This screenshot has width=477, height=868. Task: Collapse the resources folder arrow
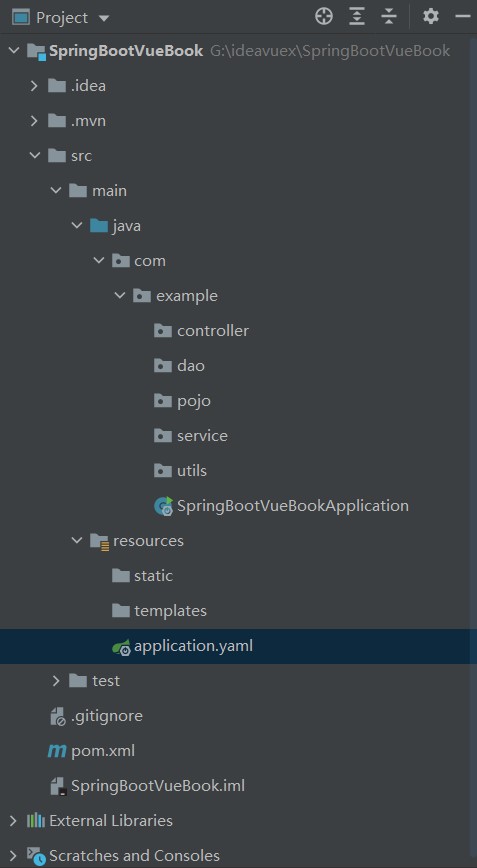(x=77, y=540)
